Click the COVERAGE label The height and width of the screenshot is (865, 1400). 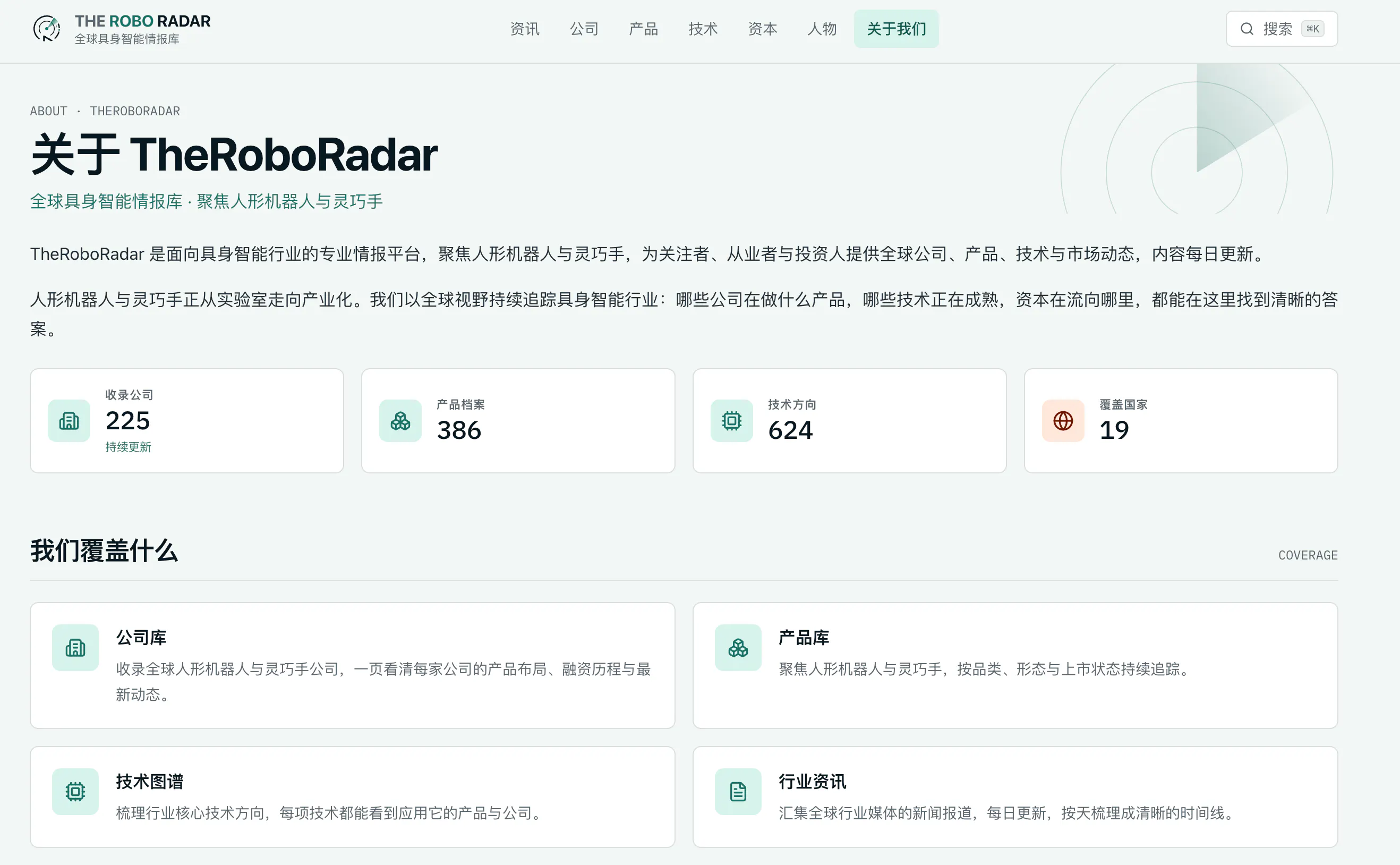point(1308,555)
